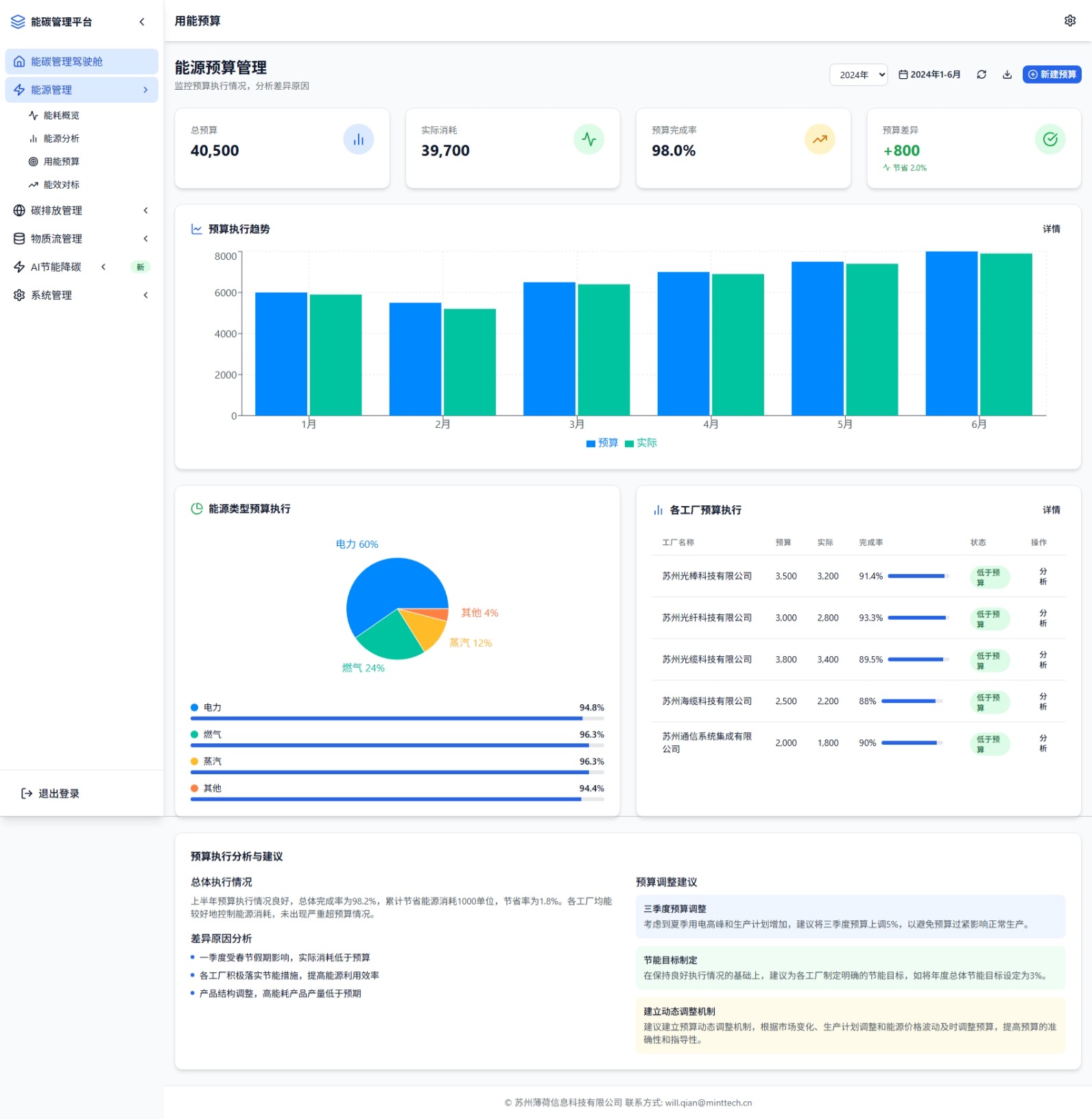Toggle the 预算 legend series in chart
The image size is (1092, 1119).
[602, 443]
